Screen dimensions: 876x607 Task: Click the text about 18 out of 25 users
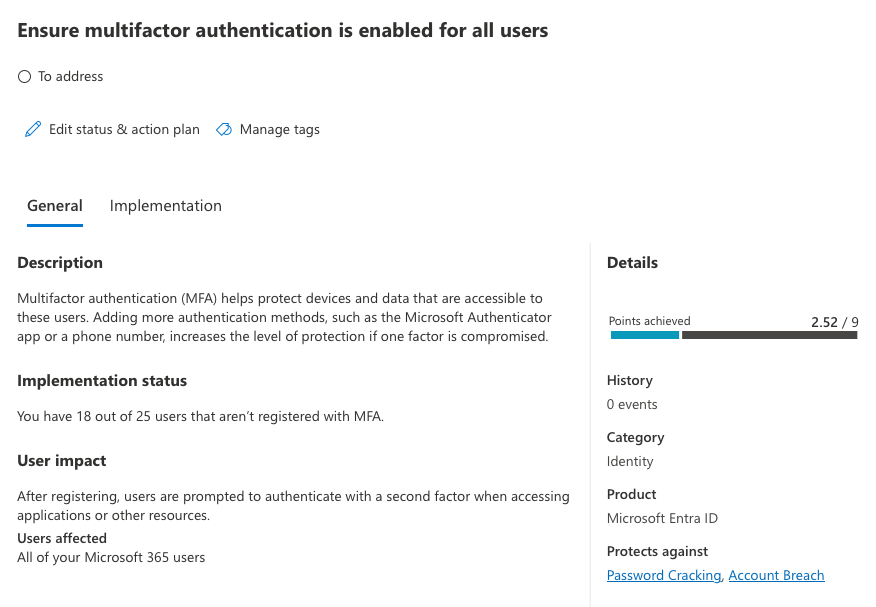201,417
